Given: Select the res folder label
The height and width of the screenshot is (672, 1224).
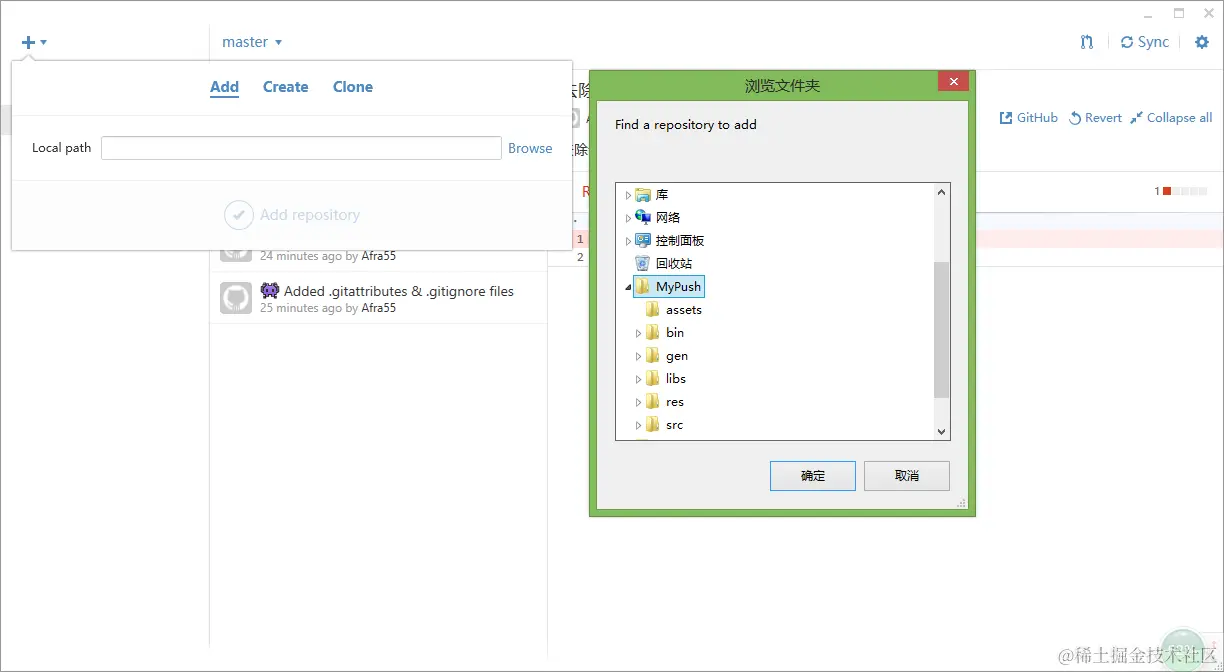Looking at the screenshot, I should point(675,402).
